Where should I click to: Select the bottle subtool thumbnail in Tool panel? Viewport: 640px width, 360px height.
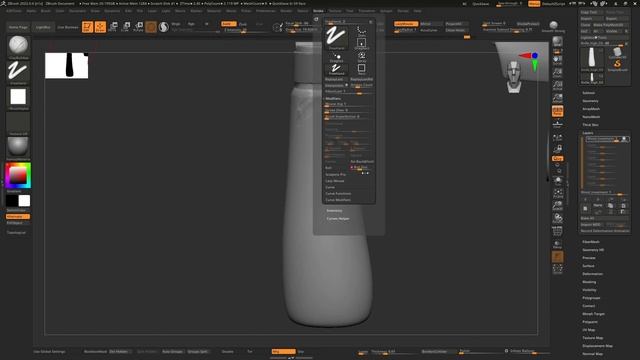[591, 58]
